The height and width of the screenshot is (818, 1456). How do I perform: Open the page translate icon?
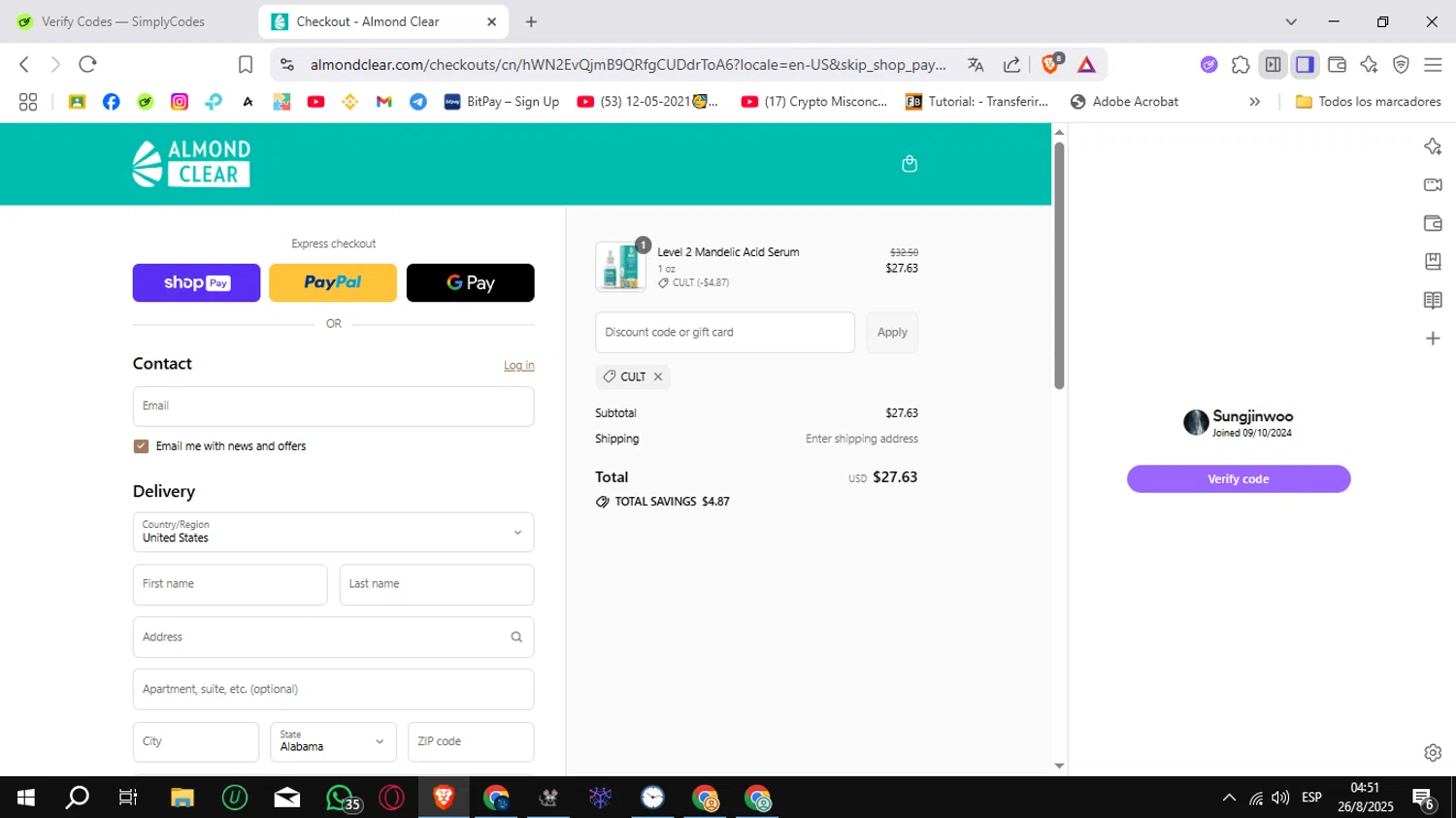pos(976,65)
